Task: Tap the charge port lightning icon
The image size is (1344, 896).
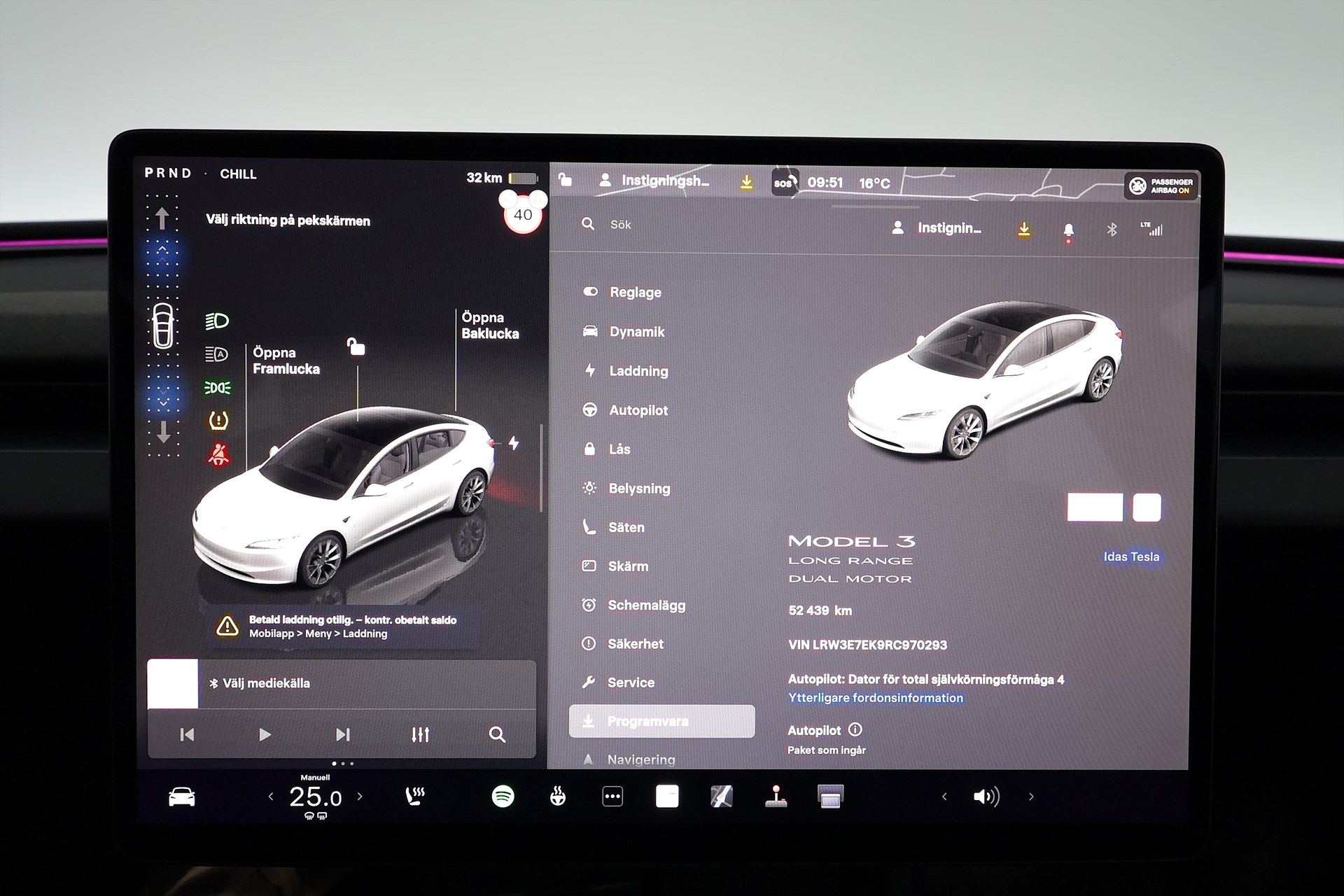Action: pyautogui.click(x=514, y=443)
